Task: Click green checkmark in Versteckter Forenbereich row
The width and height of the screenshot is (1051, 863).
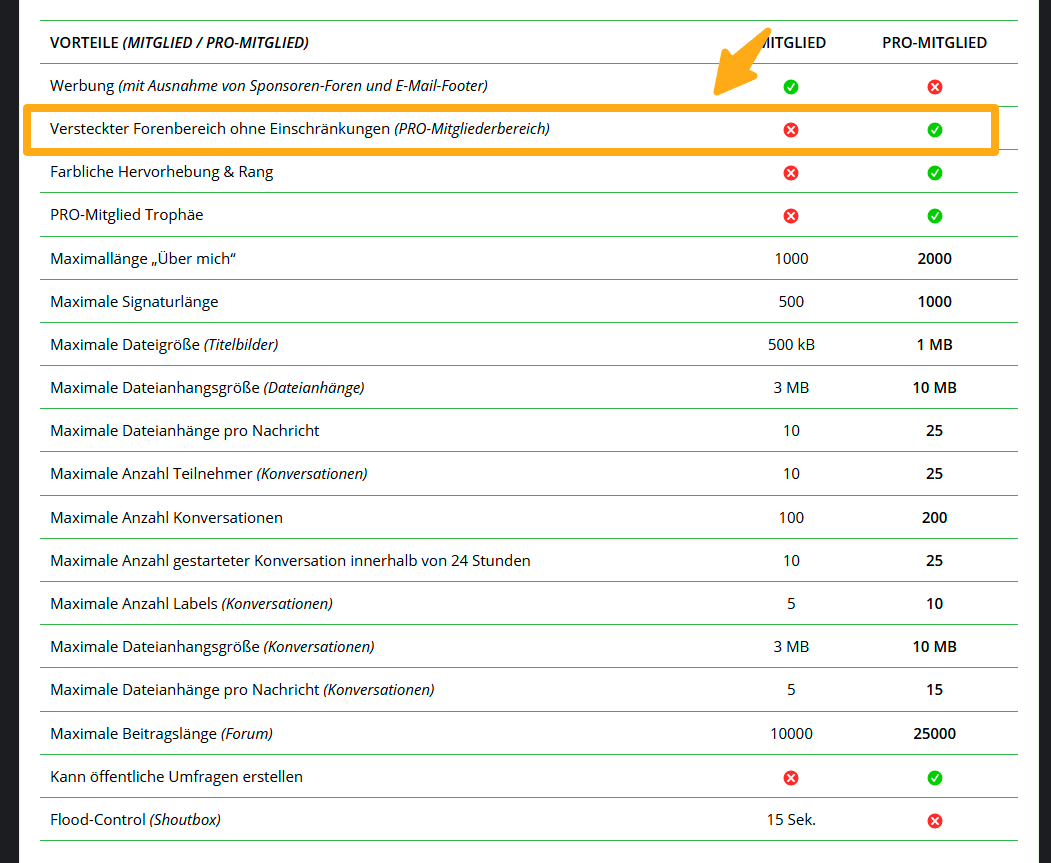Action: click(x=935, y=130)
